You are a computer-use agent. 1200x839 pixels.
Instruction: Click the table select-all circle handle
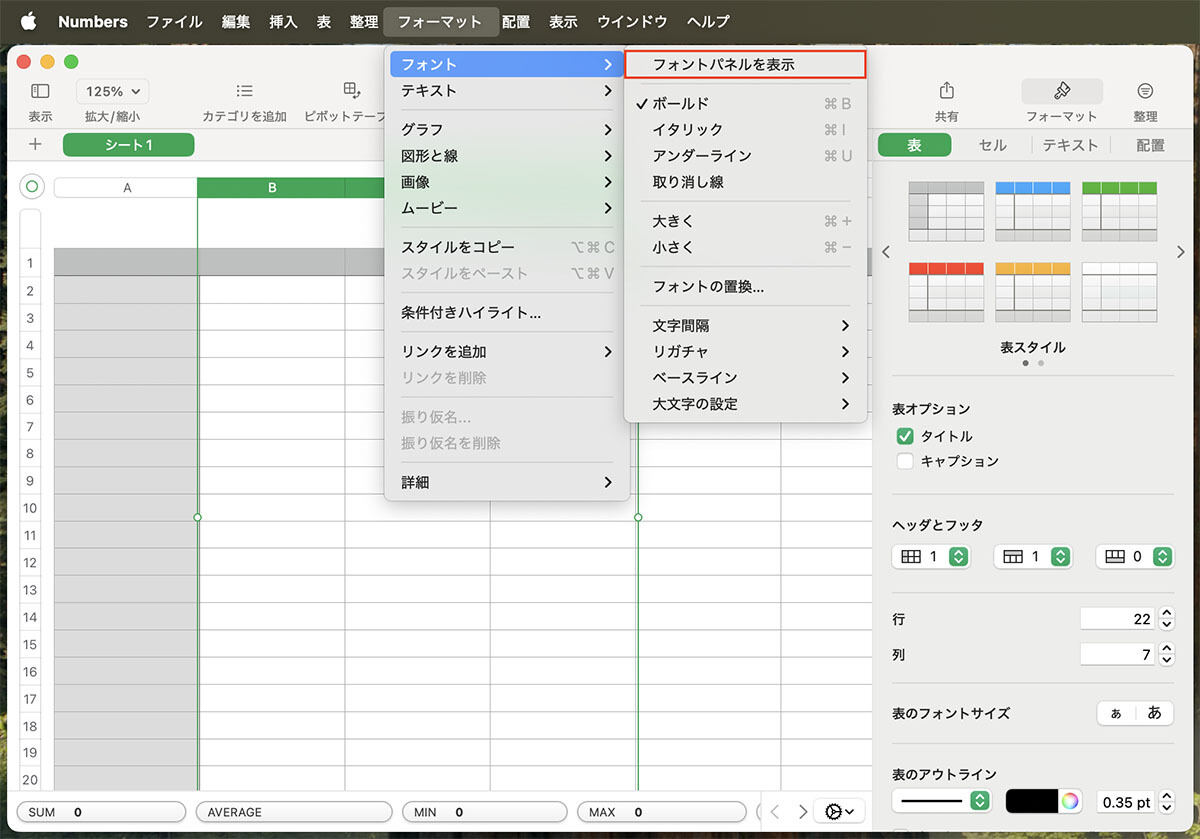32,186
